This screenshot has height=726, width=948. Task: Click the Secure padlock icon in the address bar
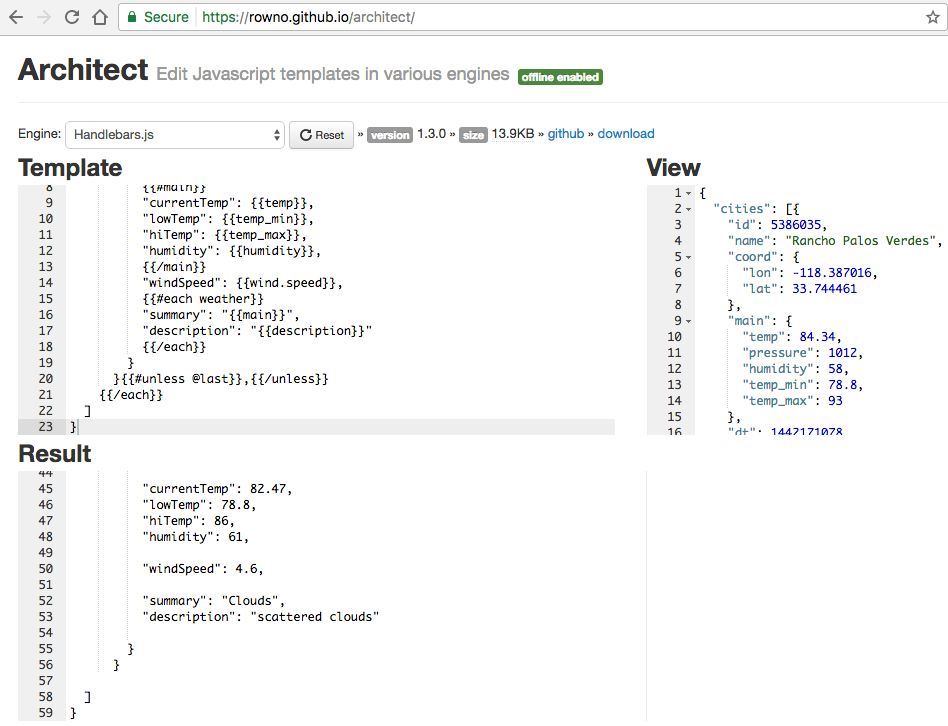tap(131, 17)
